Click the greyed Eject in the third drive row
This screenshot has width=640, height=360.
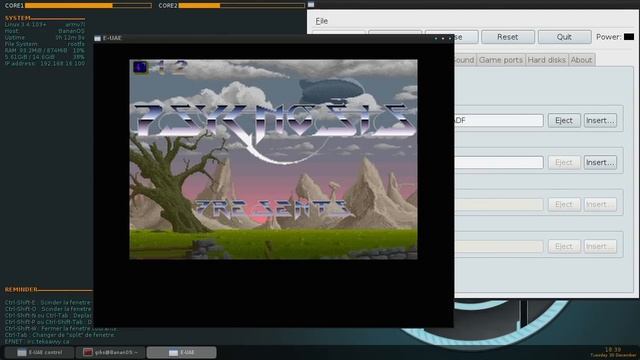564,204
